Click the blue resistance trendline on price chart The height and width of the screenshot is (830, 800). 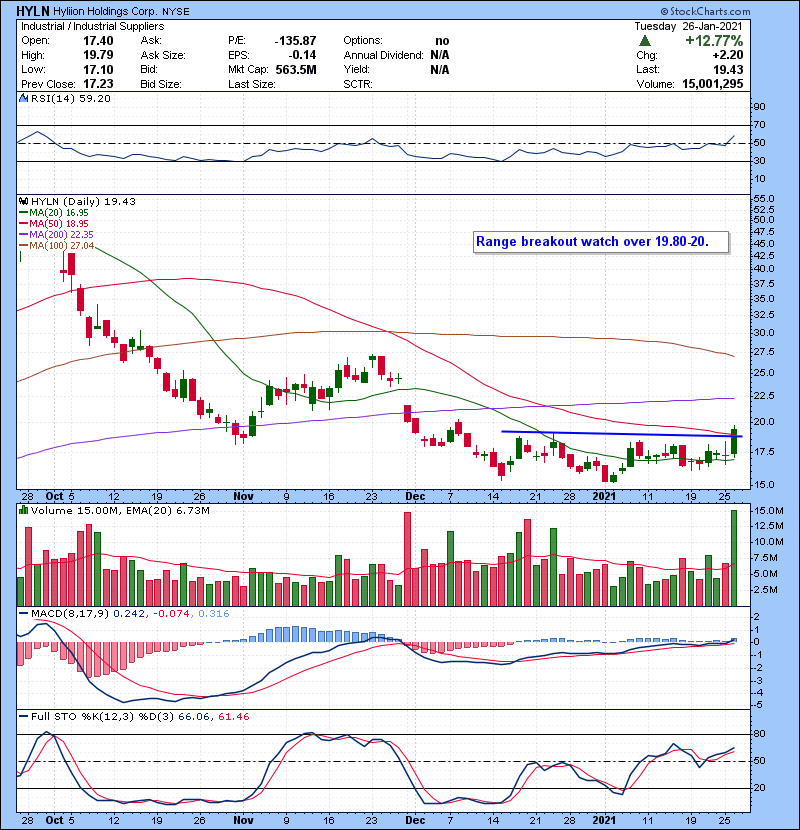[600, 434]
